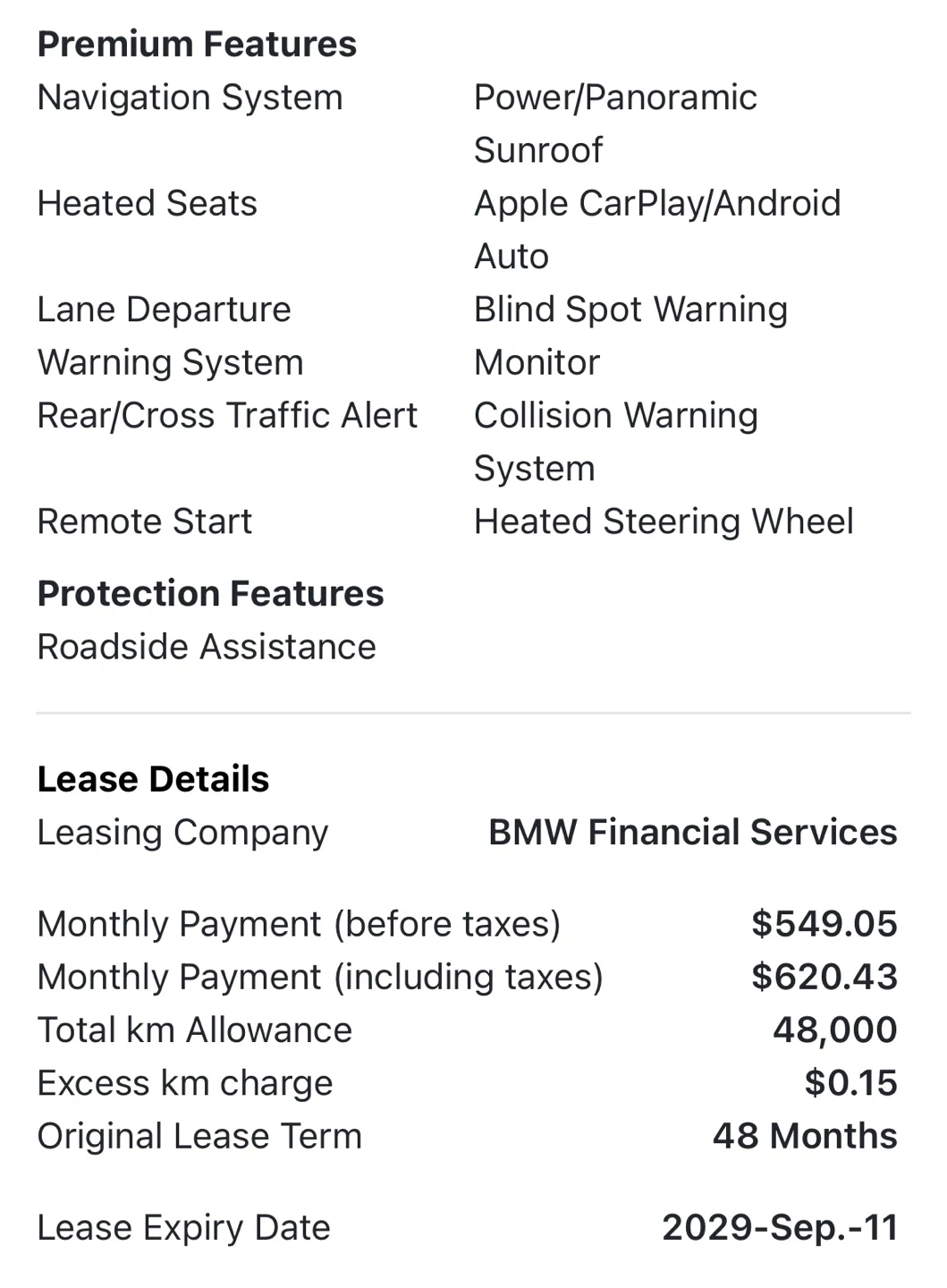The width and height of the screenshot is (947, 1288).
Task: Select Apple CarPlay/Android Auto feature text
Action: point(656,229)
